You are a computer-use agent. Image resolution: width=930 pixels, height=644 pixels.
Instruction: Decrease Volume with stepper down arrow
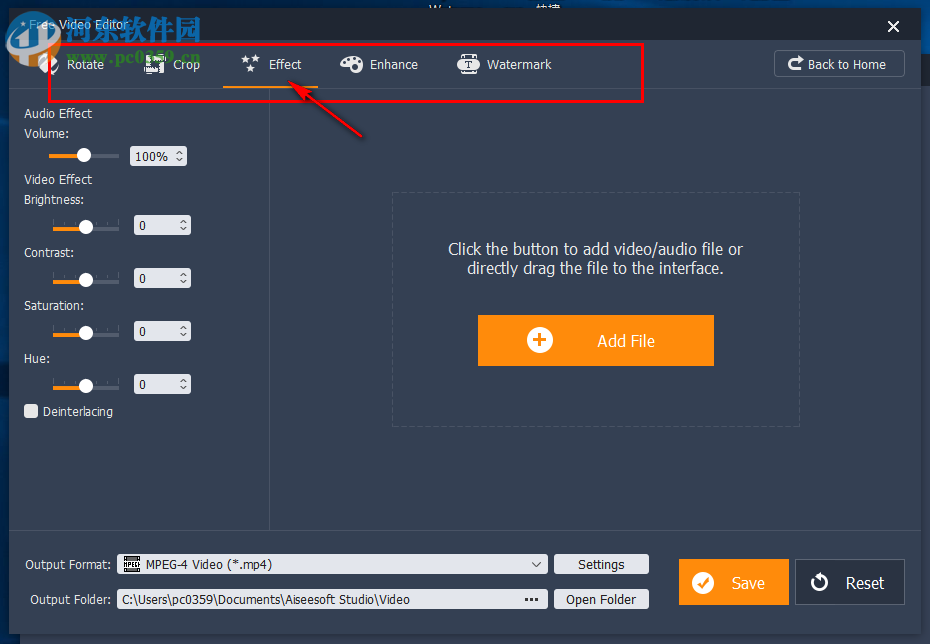click(179, 160)
